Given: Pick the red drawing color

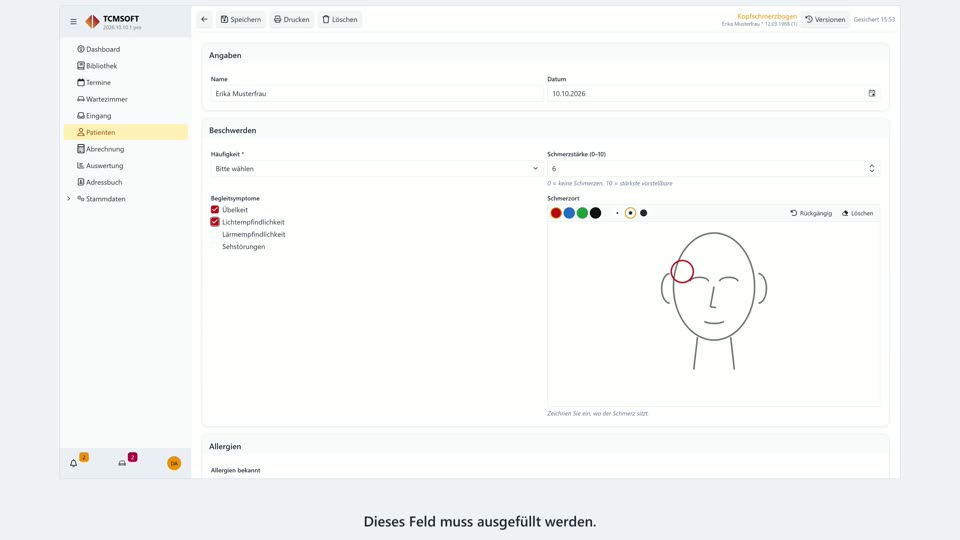Looking at the screenshot, I should pos(556,213).
